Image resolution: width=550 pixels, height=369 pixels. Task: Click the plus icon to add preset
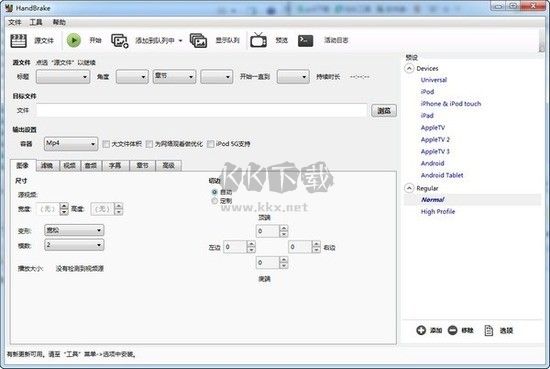pos(421,330)
